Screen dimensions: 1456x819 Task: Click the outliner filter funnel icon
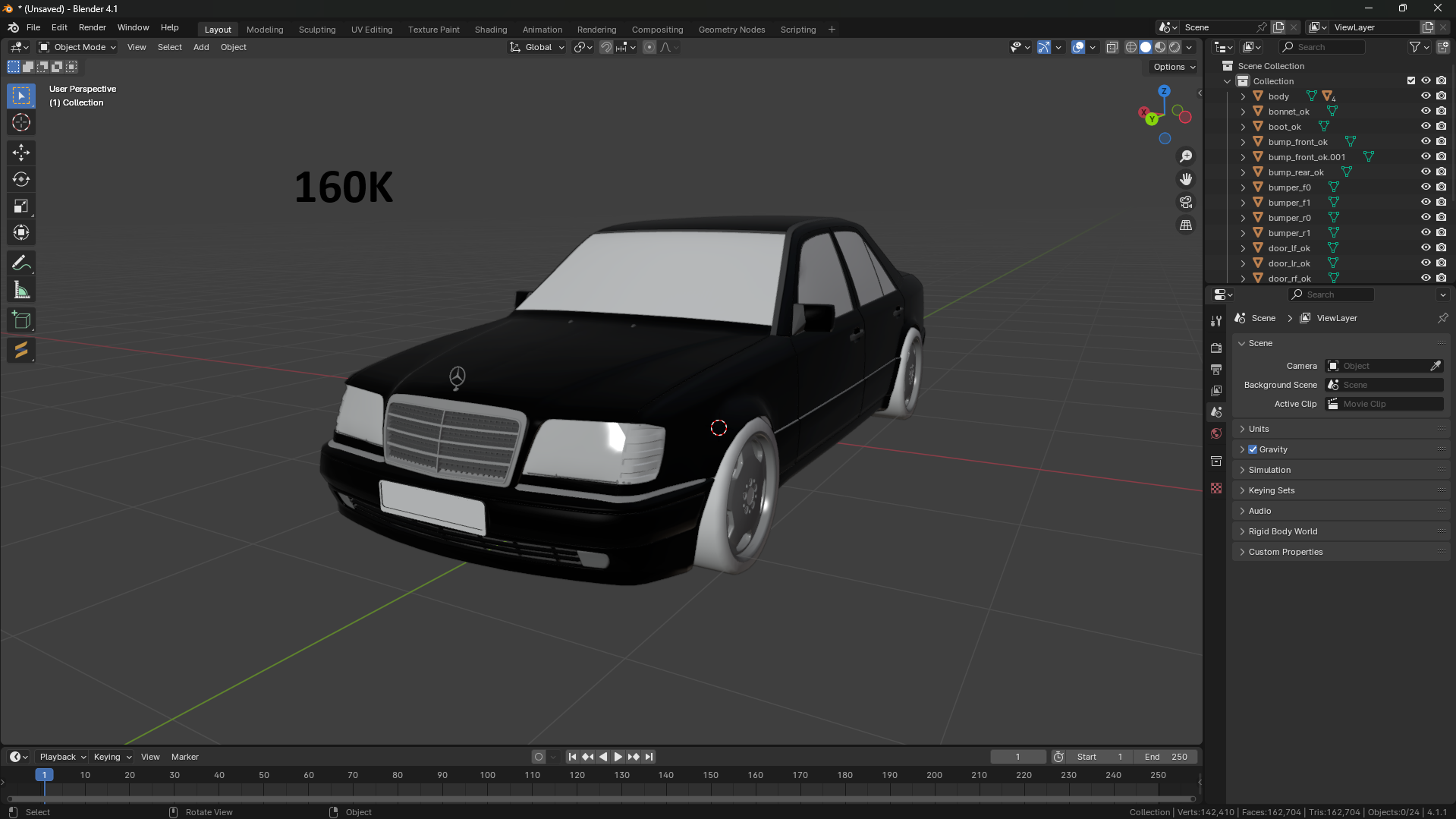point(1414,47)
